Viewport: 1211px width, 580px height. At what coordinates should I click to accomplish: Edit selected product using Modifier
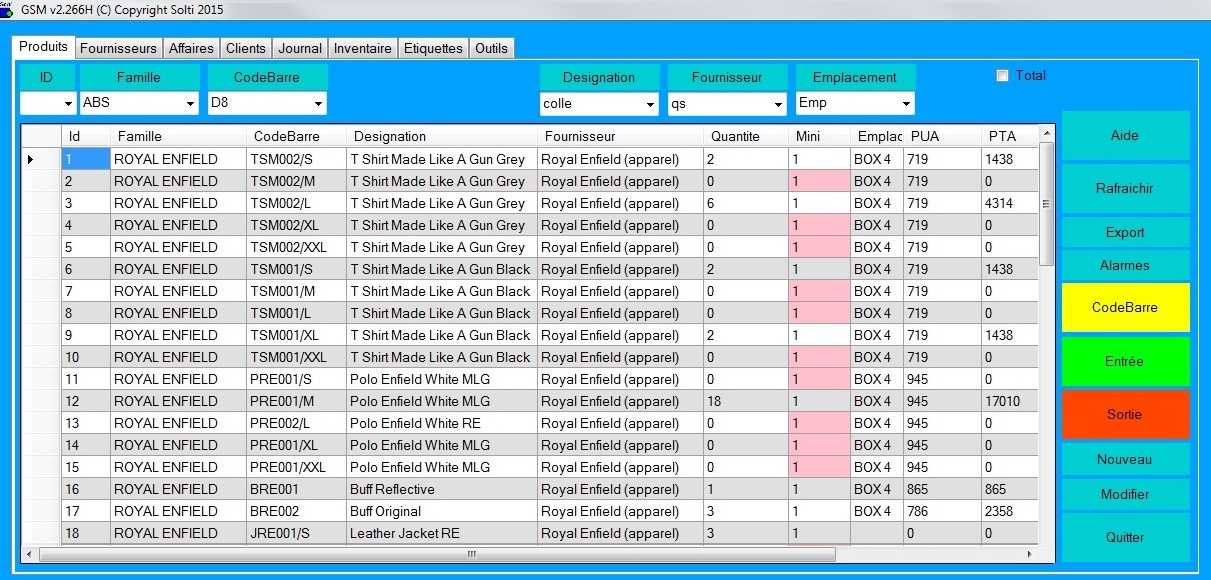point(1124,493)
